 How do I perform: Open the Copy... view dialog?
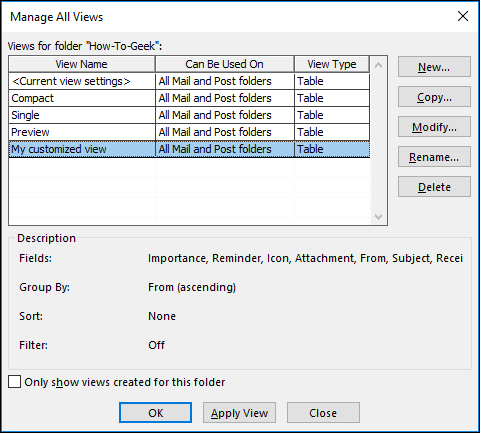[434, 97]
